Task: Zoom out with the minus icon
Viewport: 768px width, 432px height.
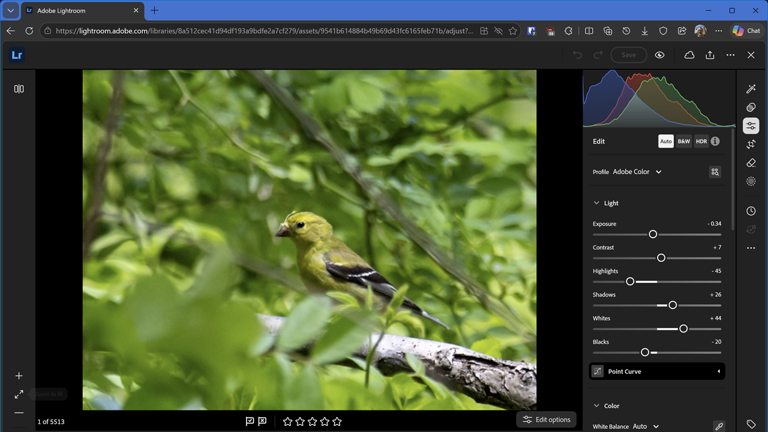Action: [x=19, y=413]
